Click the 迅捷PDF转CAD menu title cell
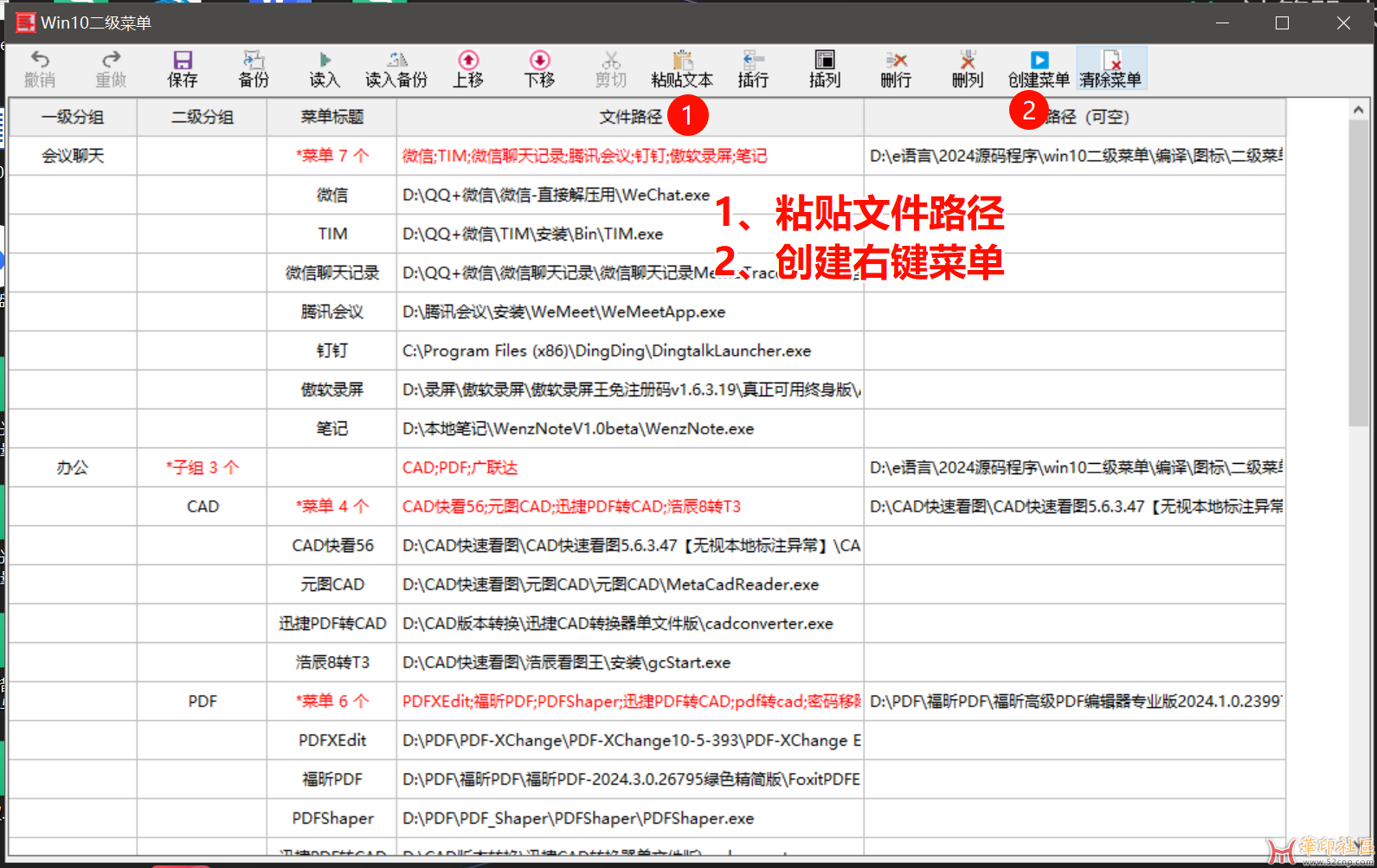The image size is (1377, 868). click(332, 623)
